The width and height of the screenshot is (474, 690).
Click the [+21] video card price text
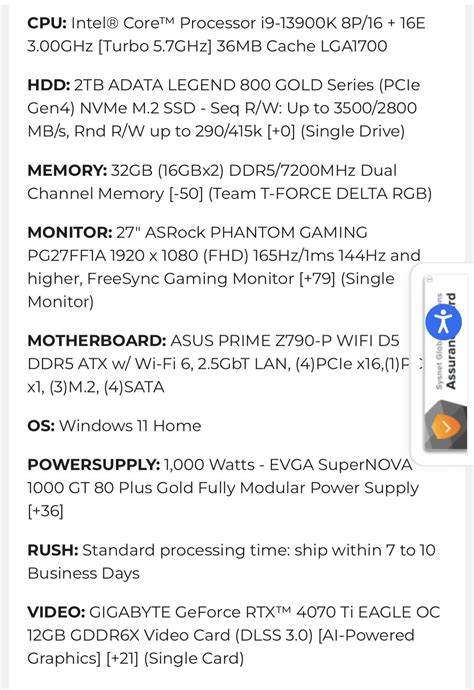pyautogui.click(x=122, y=658)
